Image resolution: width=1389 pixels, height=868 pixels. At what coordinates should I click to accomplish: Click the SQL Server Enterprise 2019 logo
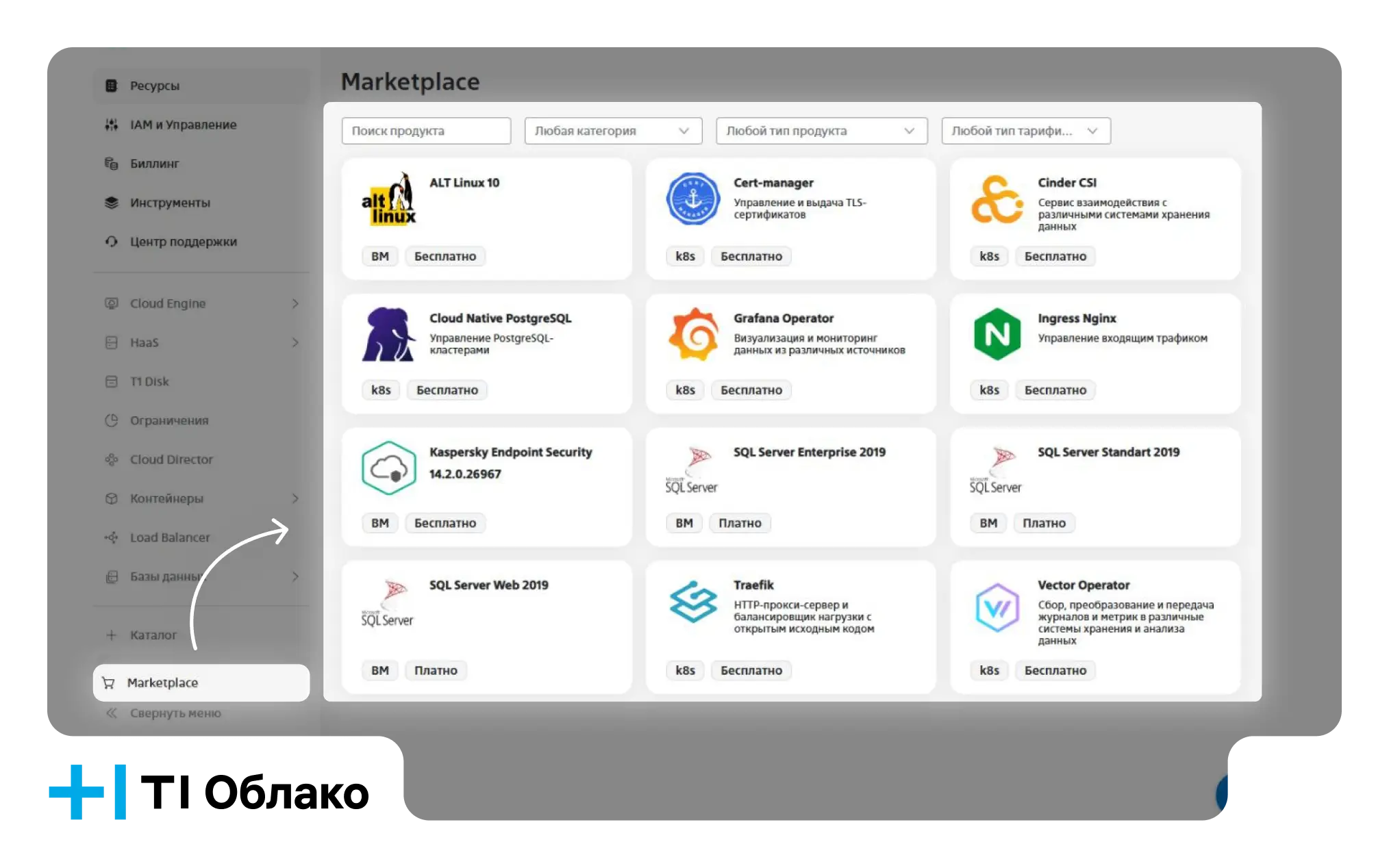[692, 470]
